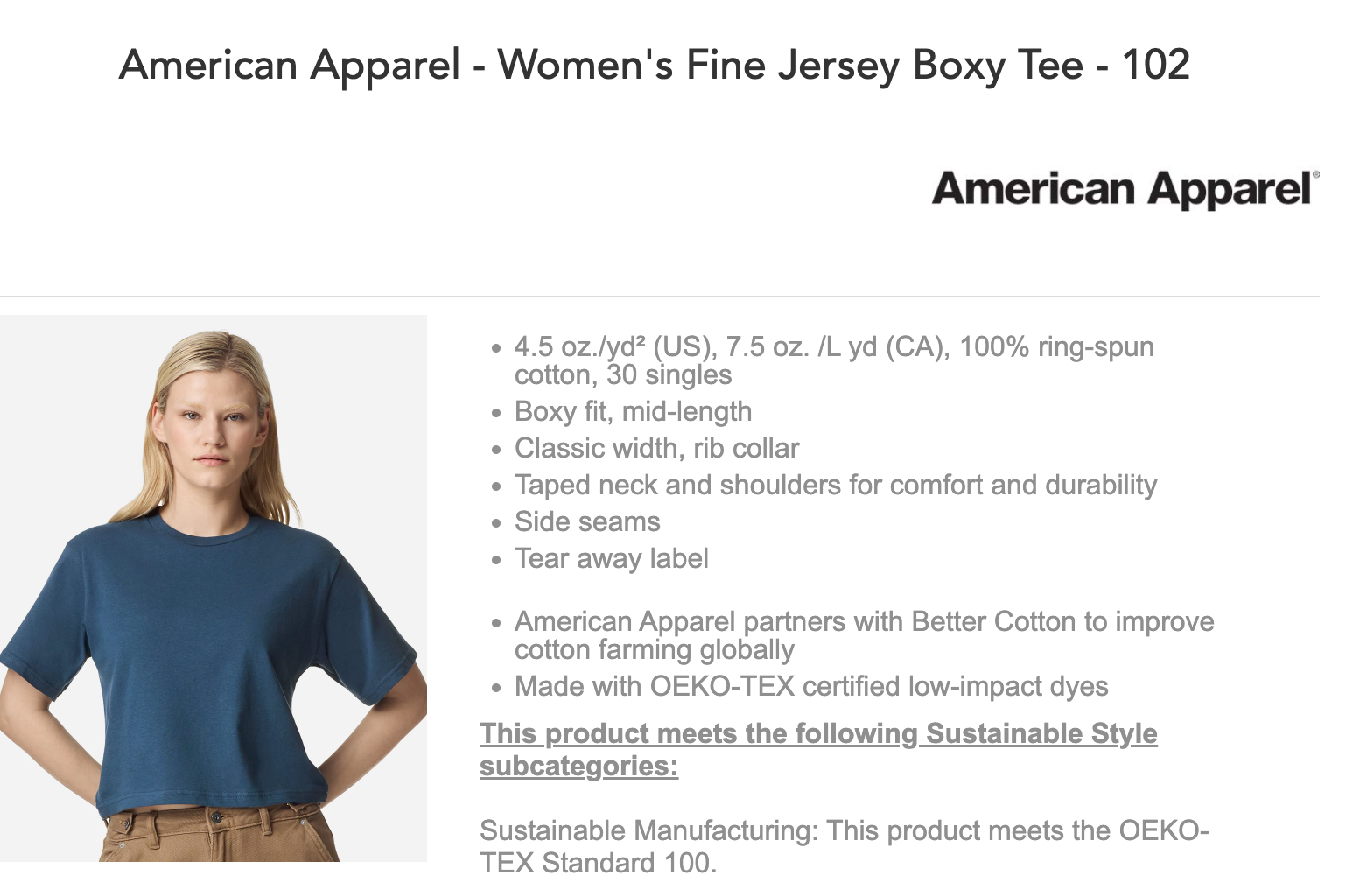The image size is (1360, 896).
Task: Select the "Side seams" feature text
Action: pyautogui.click(x=587, y=521)
